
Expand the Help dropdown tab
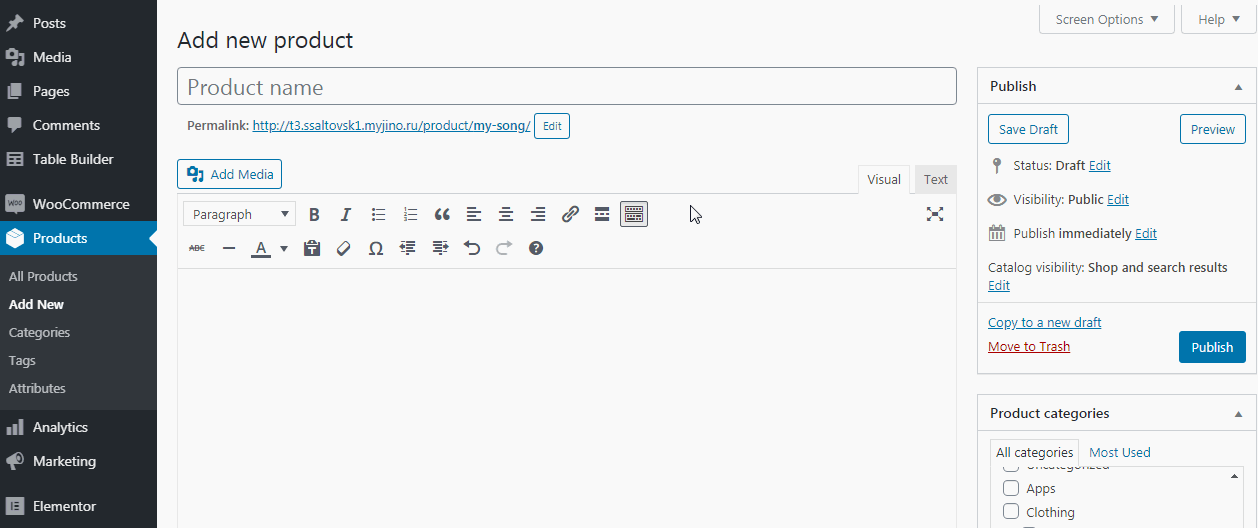(1219, 19)
